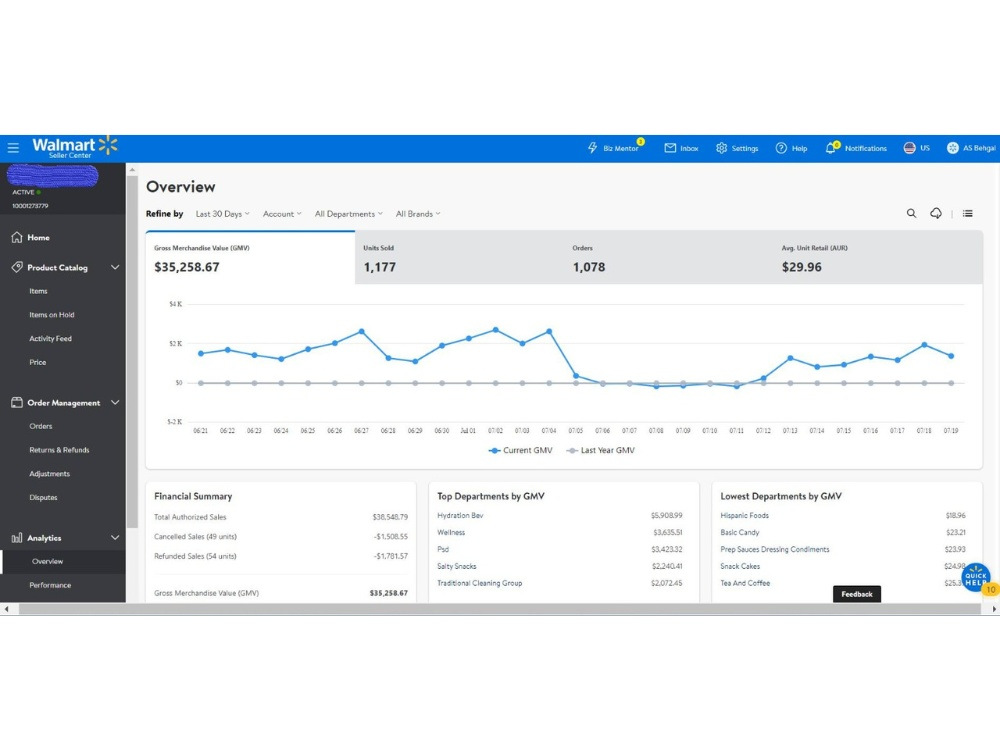Click Refunded Sales (54 units) row
This screenshot has width=1000, height=750.
click(281, 556)
